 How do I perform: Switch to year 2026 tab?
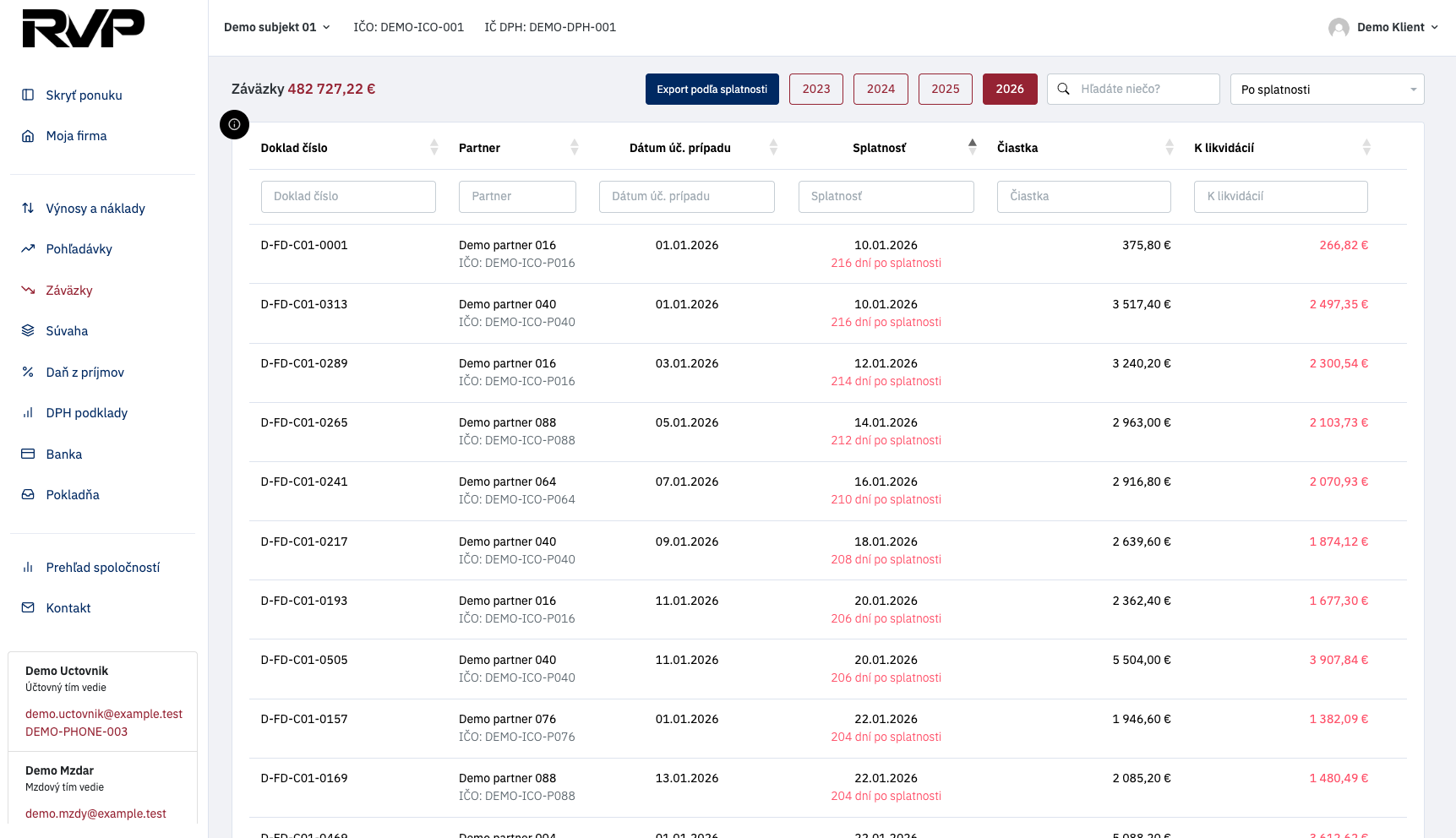coord(1010,89)
